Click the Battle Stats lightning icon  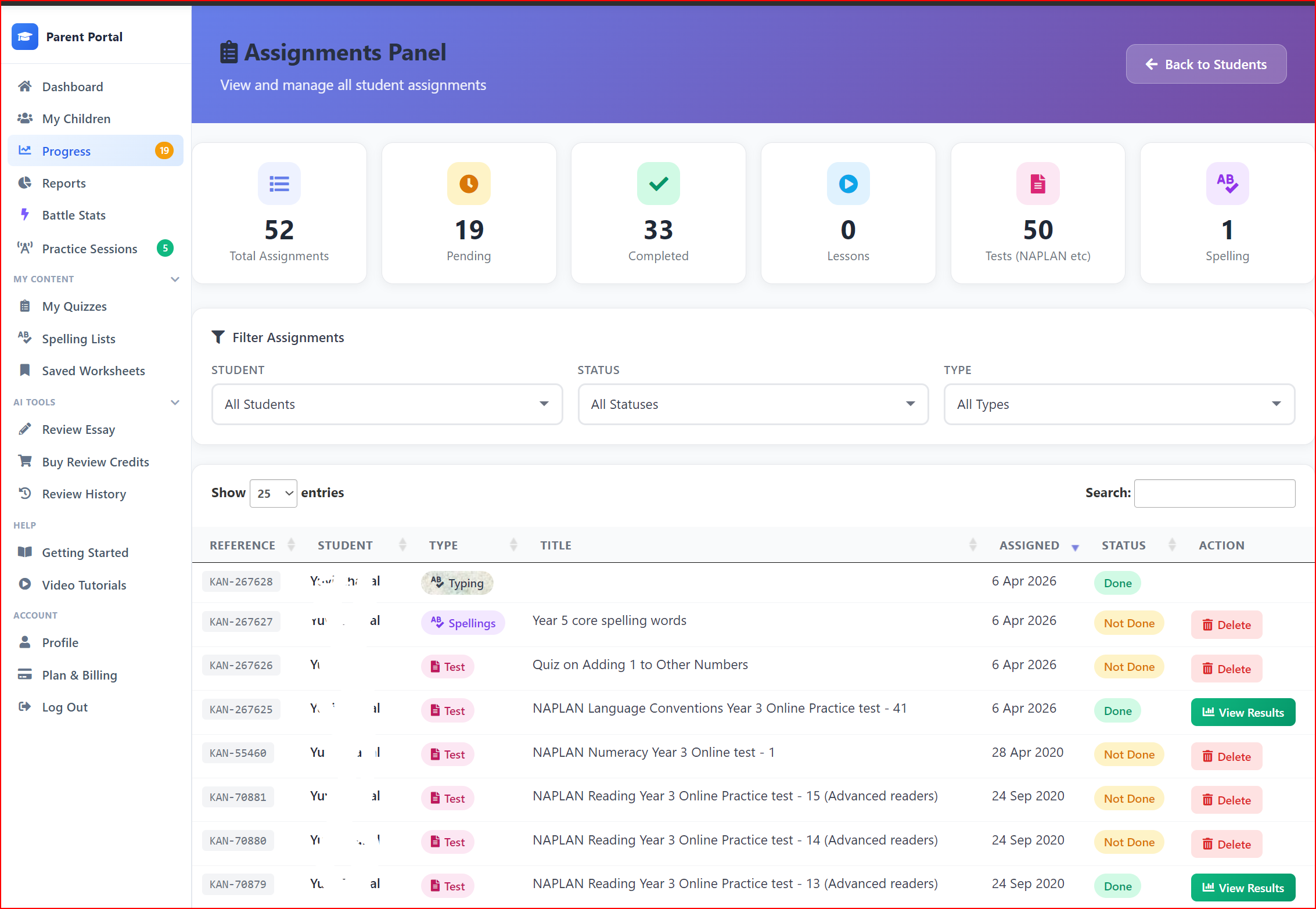(x=24, y=215)
